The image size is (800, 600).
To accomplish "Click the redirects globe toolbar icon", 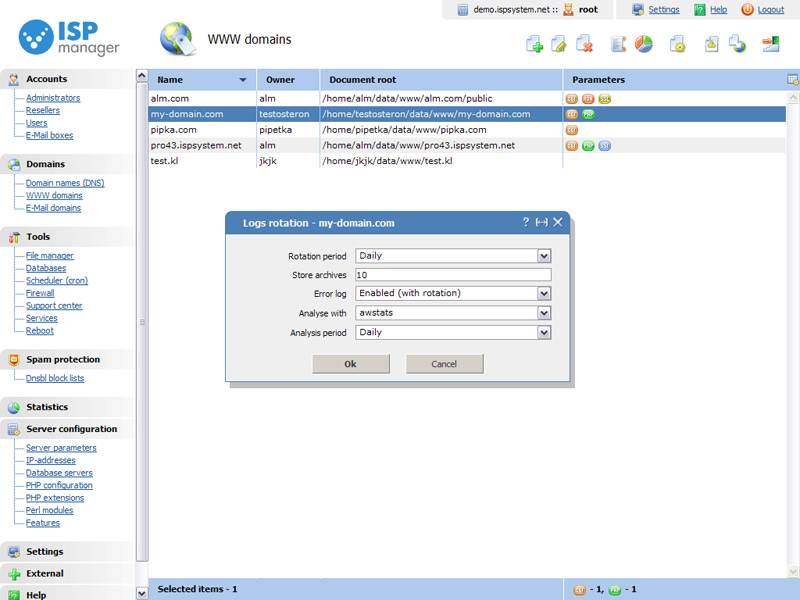I will (x=737, y=44).
